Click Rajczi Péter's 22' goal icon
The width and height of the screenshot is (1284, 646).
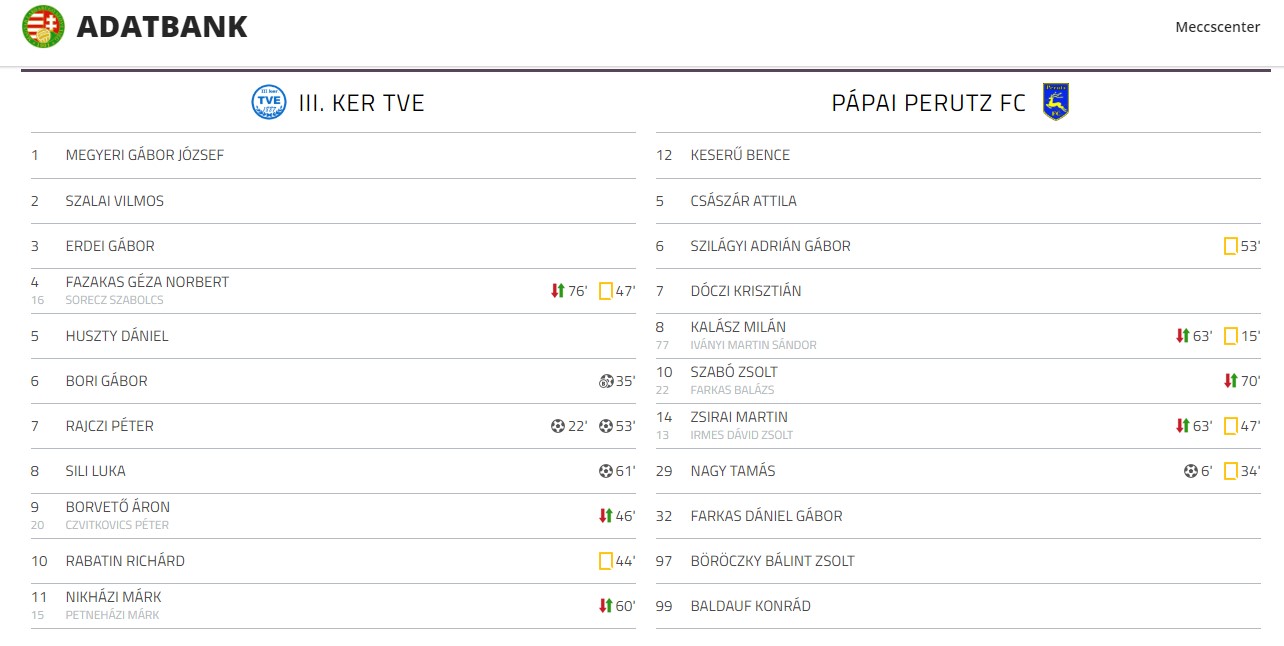(558, 426)
